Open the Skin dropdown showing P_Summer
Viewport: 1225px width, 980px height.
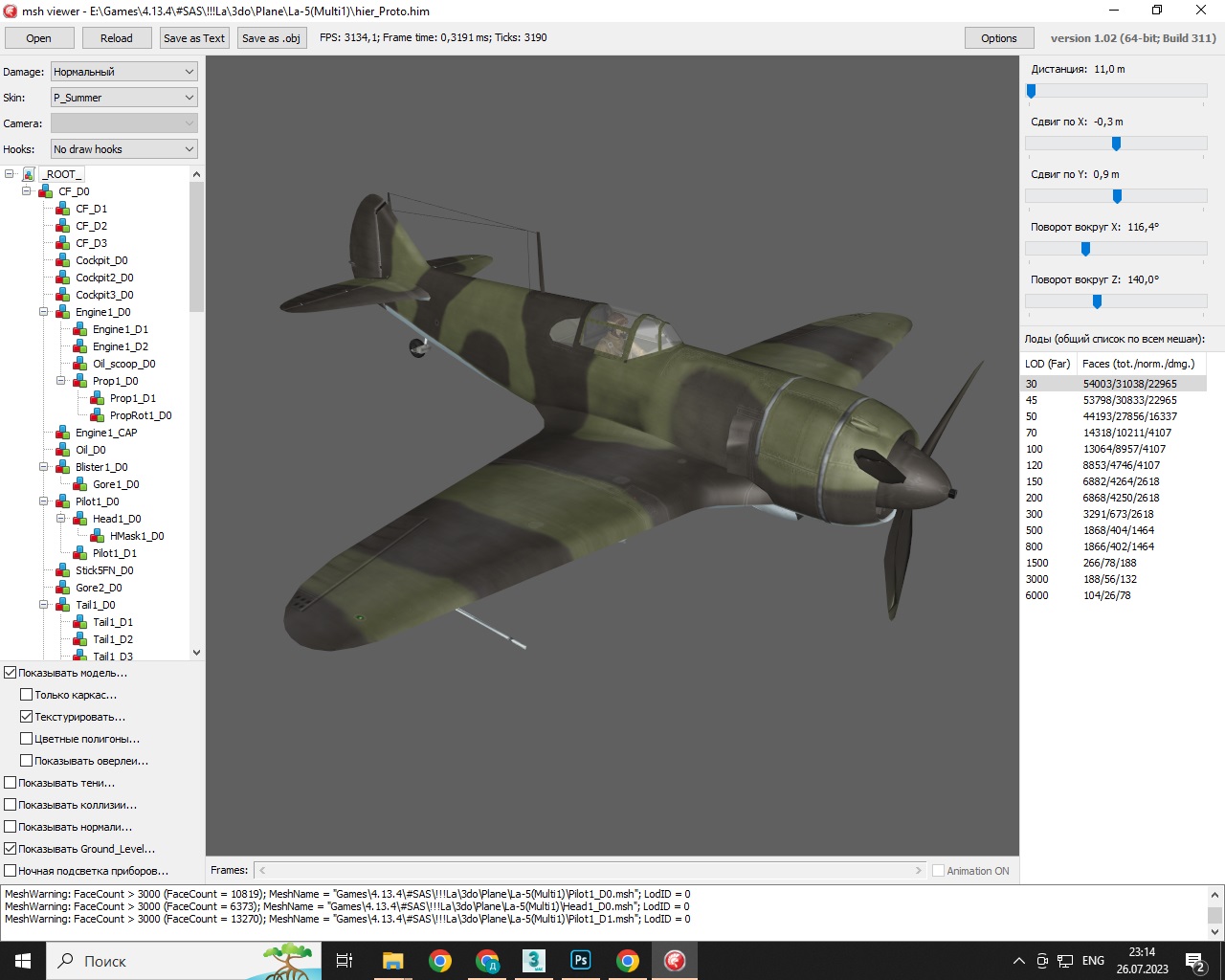point(123,98)
